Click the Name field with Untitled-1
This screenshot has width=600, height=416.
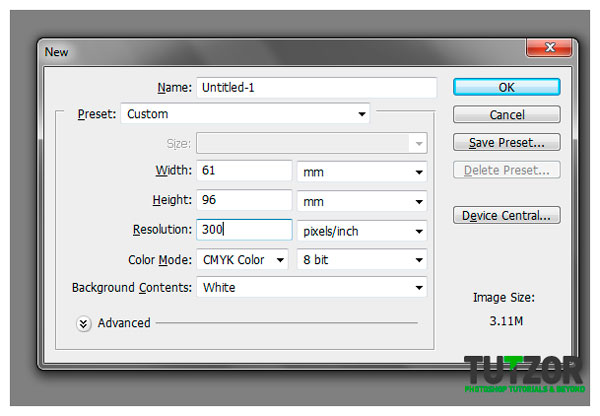pos(316,87)
